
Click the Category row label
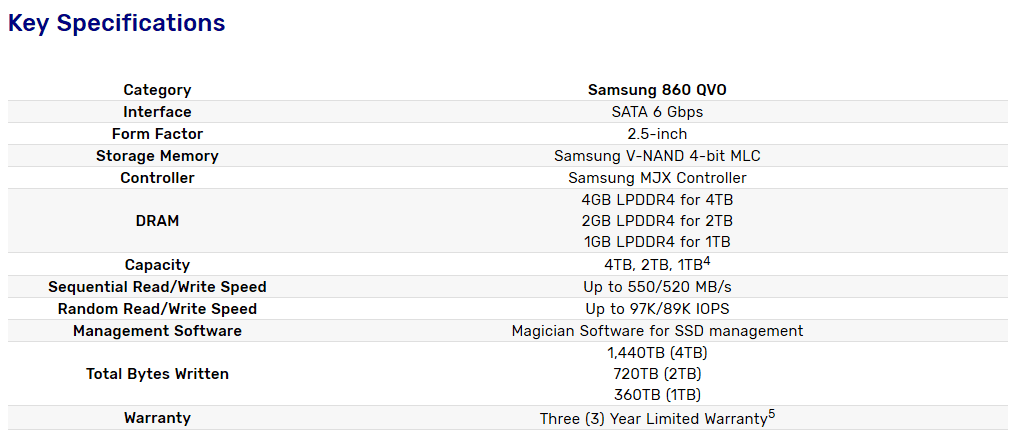[x=157, y=90]
